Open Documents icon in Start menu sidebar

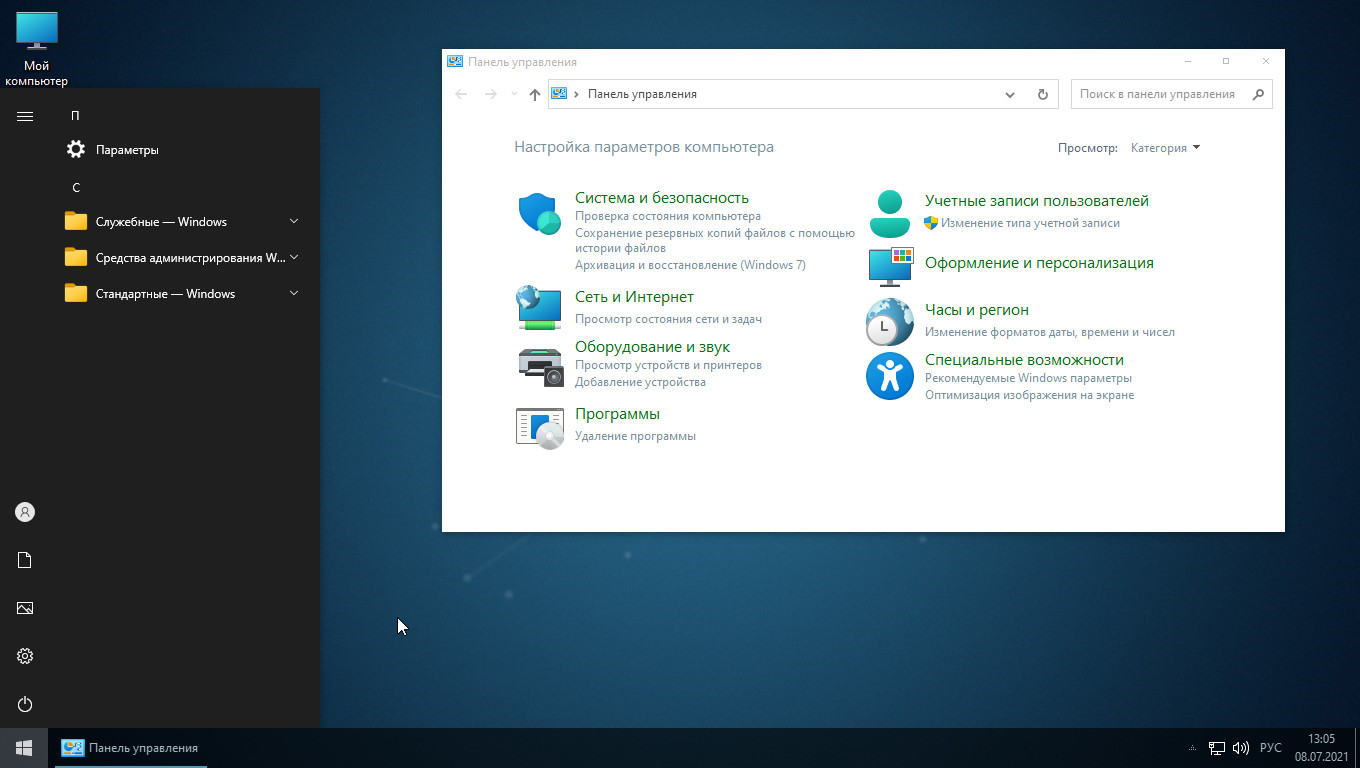pos(25,560)
